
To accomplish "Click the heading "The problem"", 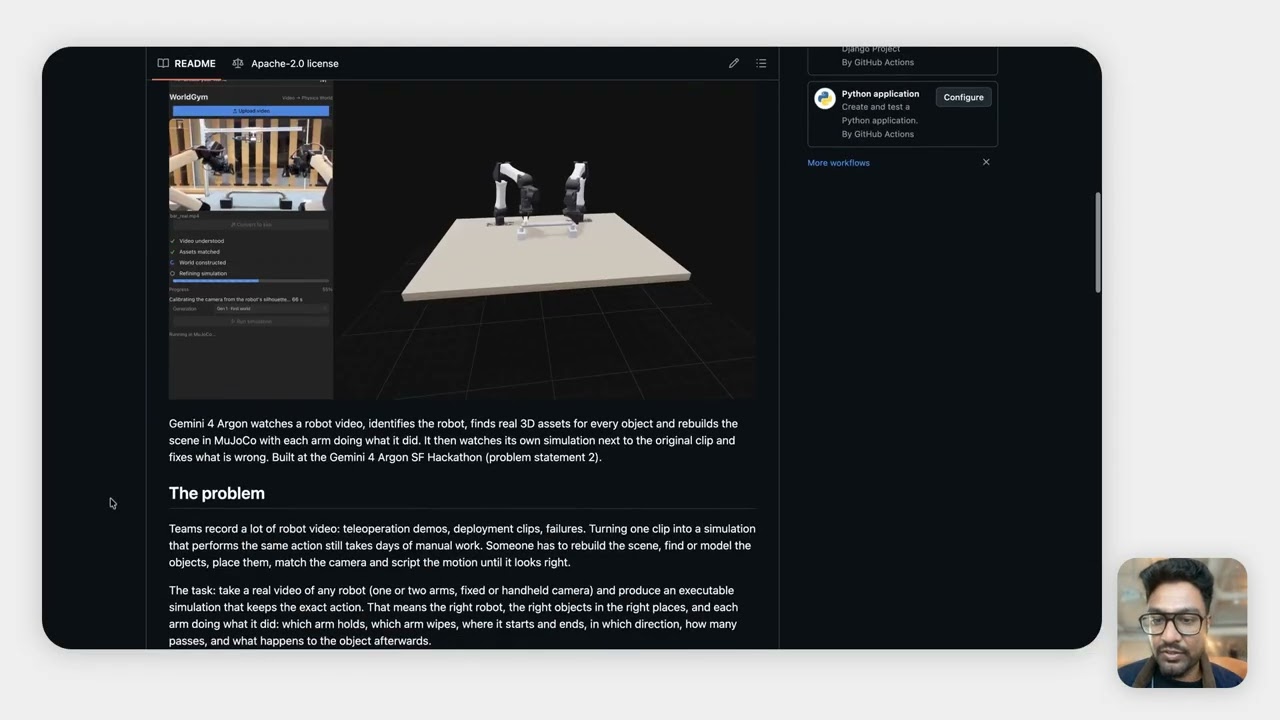I will tap(217, 493).
